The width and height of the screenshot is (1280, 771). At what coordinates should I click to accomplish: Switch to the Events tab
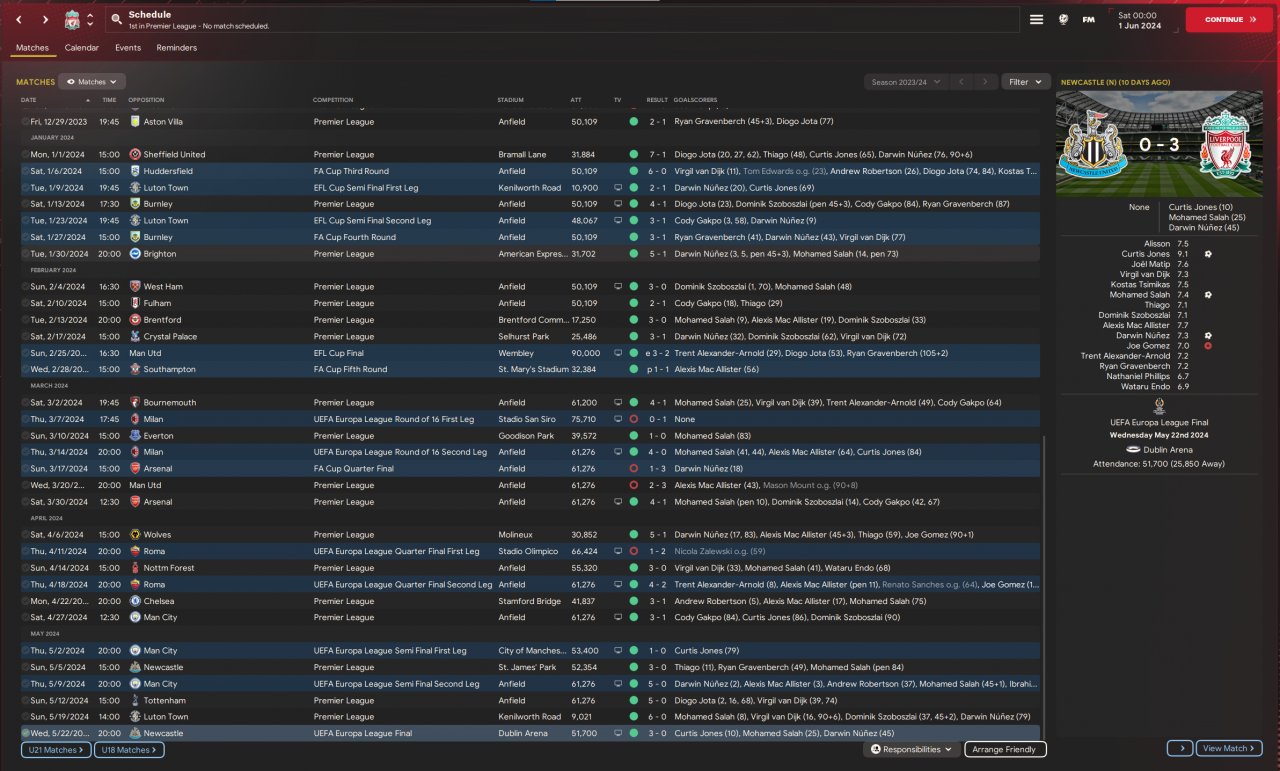tap(128, 48)
